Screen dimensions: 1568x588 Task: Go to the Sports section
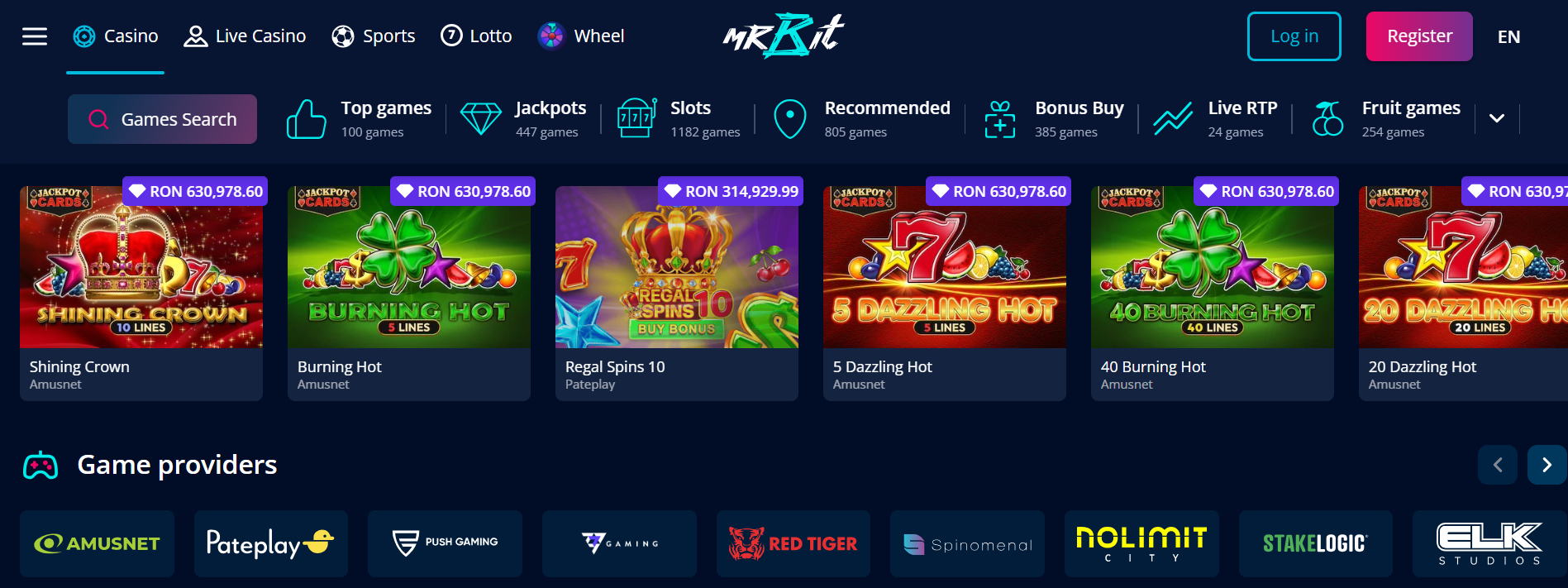(x=374, y=36)
